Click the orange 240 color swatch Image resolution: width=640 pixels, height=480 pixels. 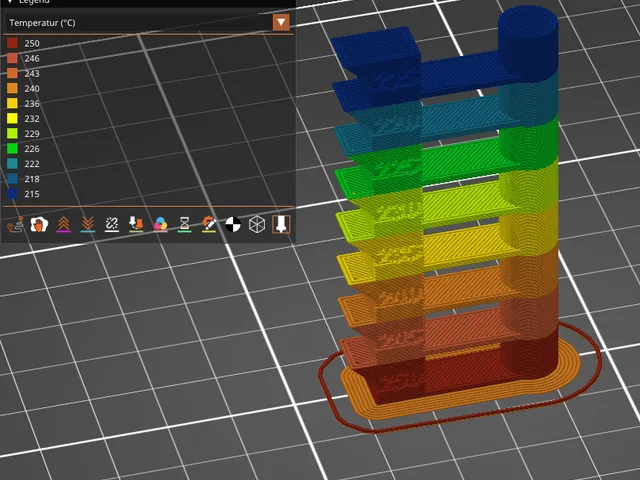click(12, 89)
